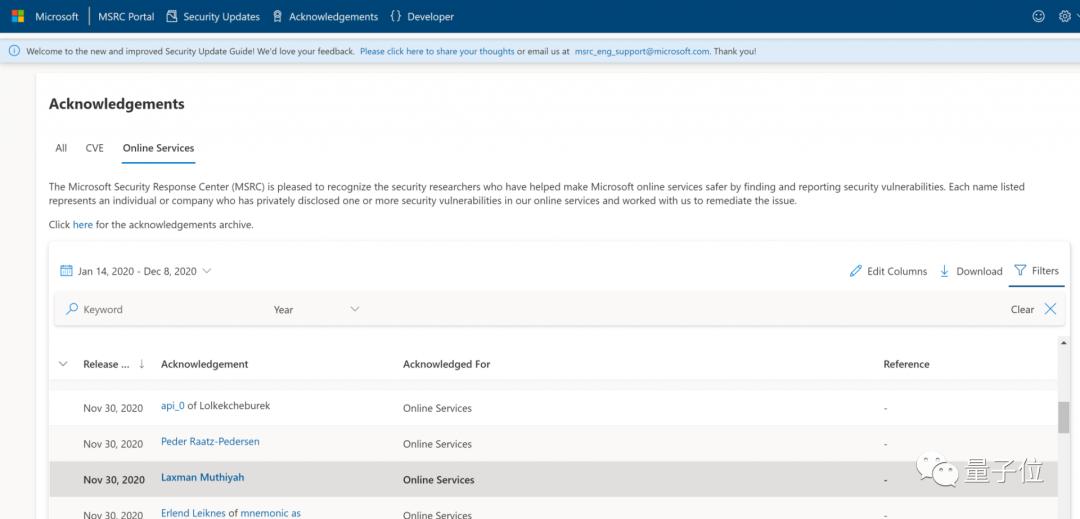Expand the date range Jan 14 - Dec 8 dropdown

click(207, 271)
